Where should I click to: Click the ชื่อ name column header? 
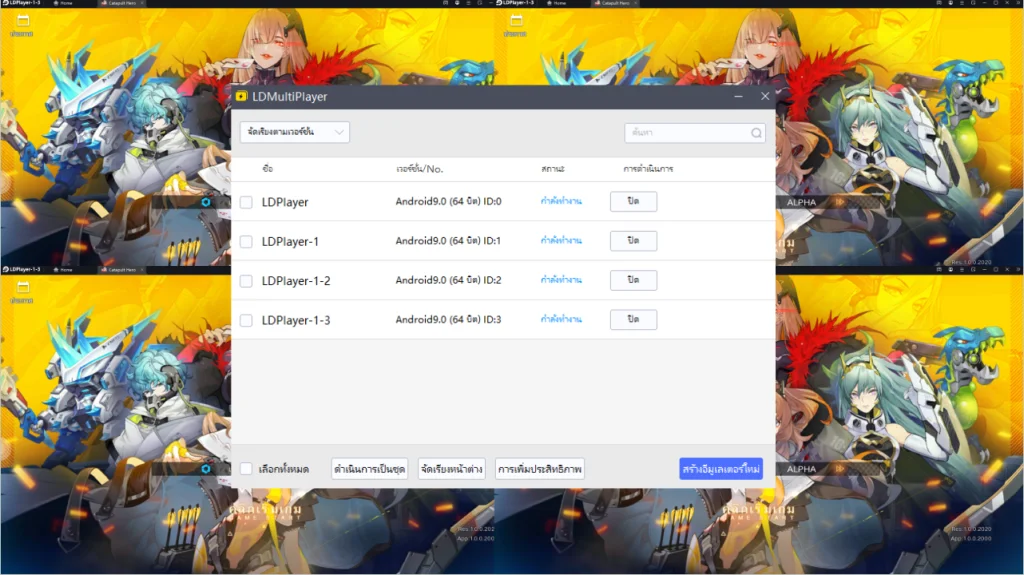[x=268, y=169]
